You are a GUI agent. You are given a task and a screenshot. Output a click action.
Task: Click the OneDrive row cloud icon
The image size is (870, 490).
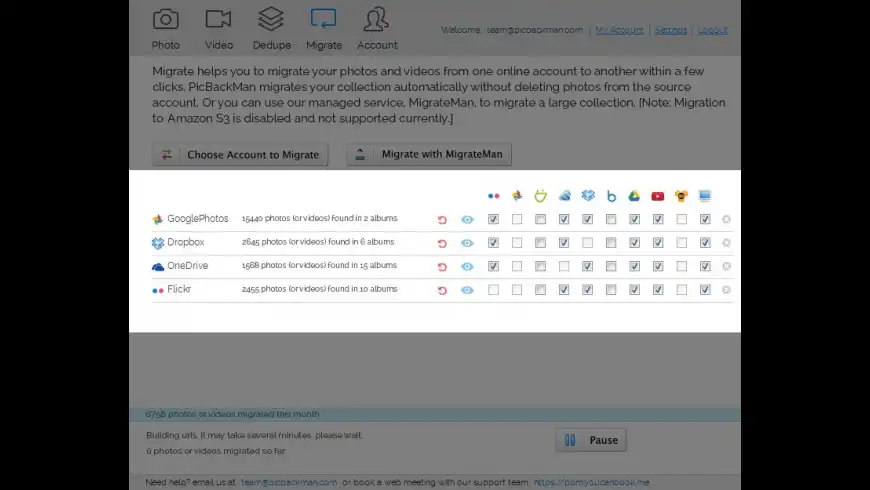158,267
